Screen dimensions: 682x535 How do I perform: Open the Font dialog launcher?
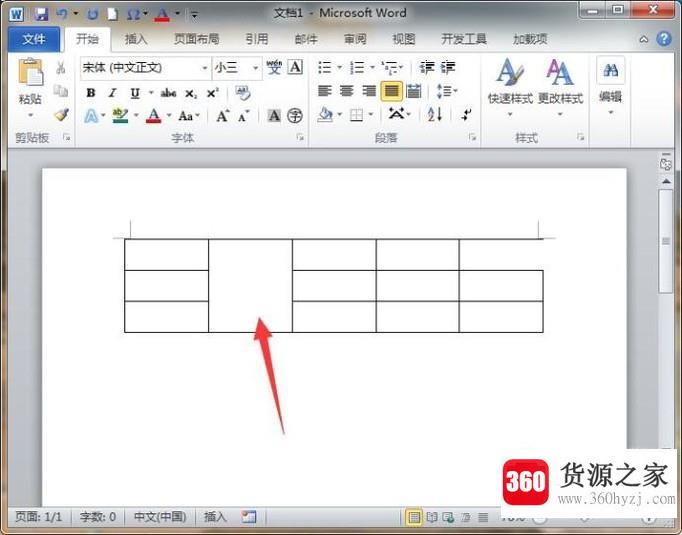(x=300, y=137)
